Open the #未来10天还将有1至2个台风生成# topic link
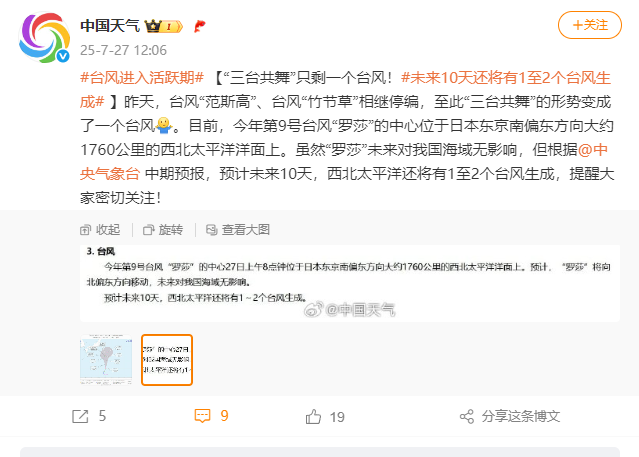Screen dimensions: 639x457 pyautogui.click(x=345, y=89)
